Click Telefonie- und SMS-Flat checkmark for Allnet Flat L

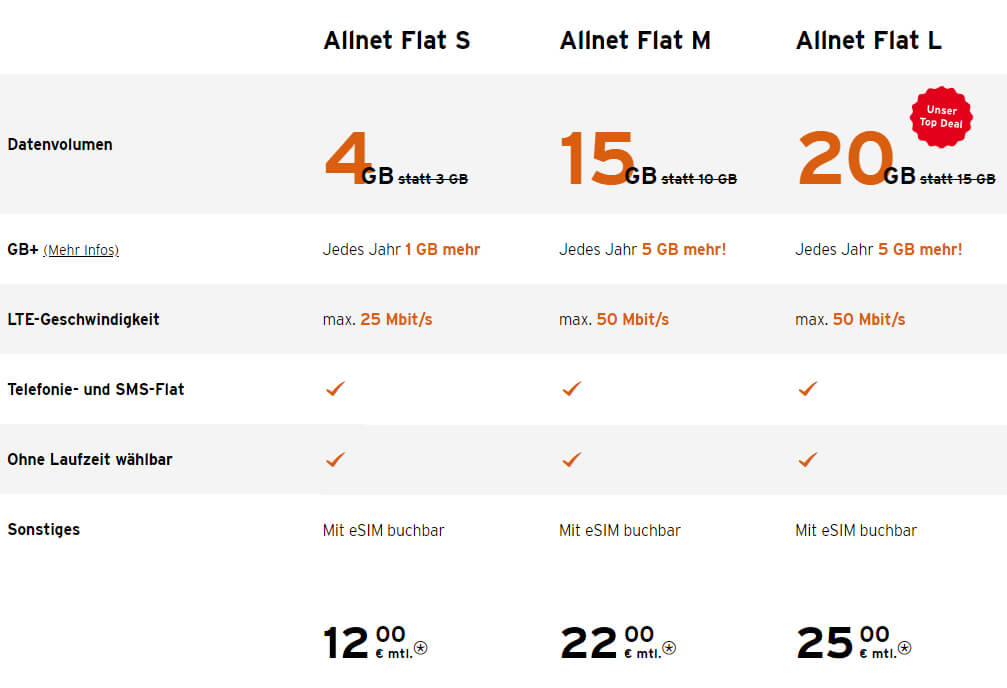point(807,389)
